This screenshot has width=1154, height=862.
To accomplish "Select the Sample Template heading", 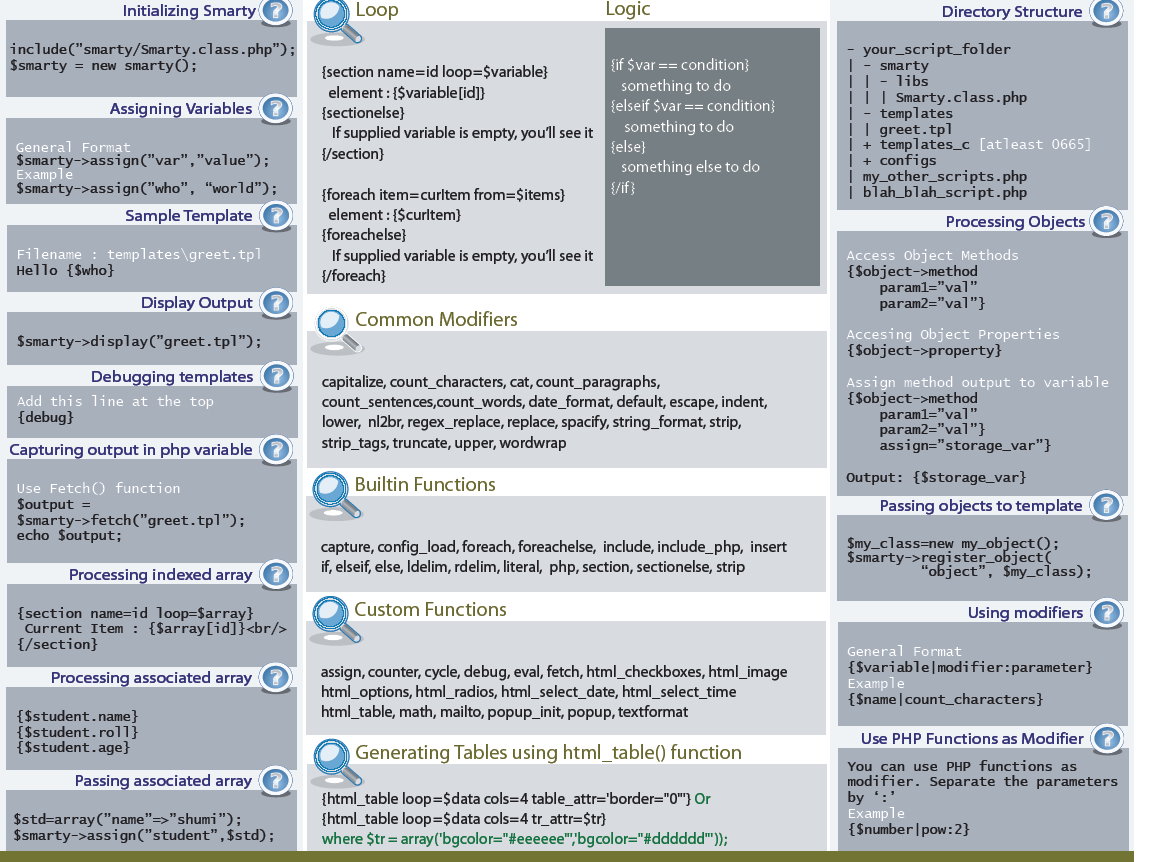I will (188, 216).
